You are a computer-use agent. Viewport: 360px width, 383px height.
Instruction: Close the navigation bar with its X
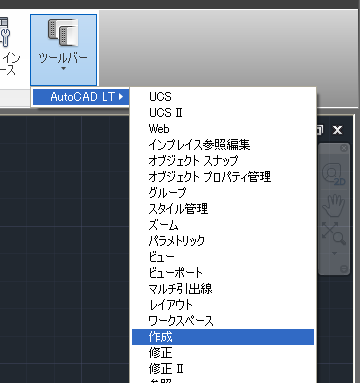point(344,148)
